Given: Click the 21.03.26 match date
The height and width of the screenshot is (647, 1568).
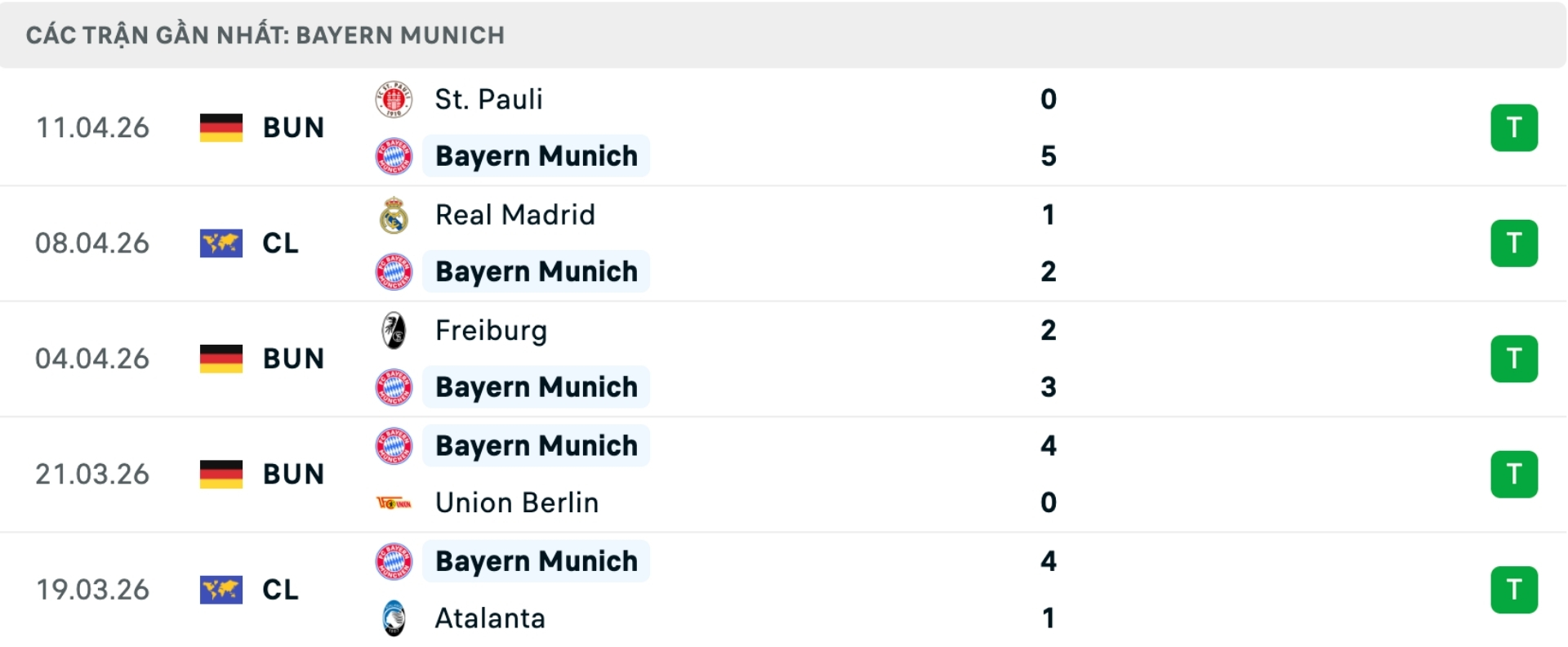Looking at the screenshot, I should [x=92, y=475].
